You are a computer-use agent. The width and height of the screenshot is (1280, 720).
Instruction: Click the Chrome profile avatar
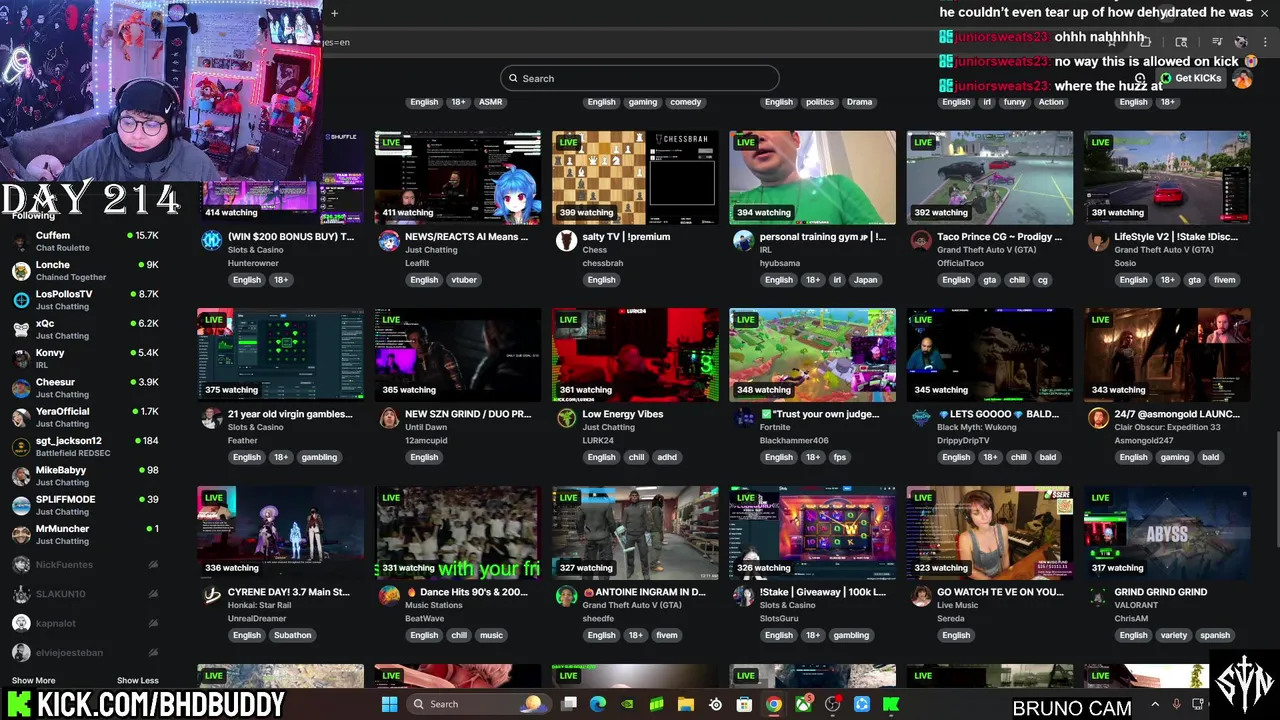[1241, 42]
